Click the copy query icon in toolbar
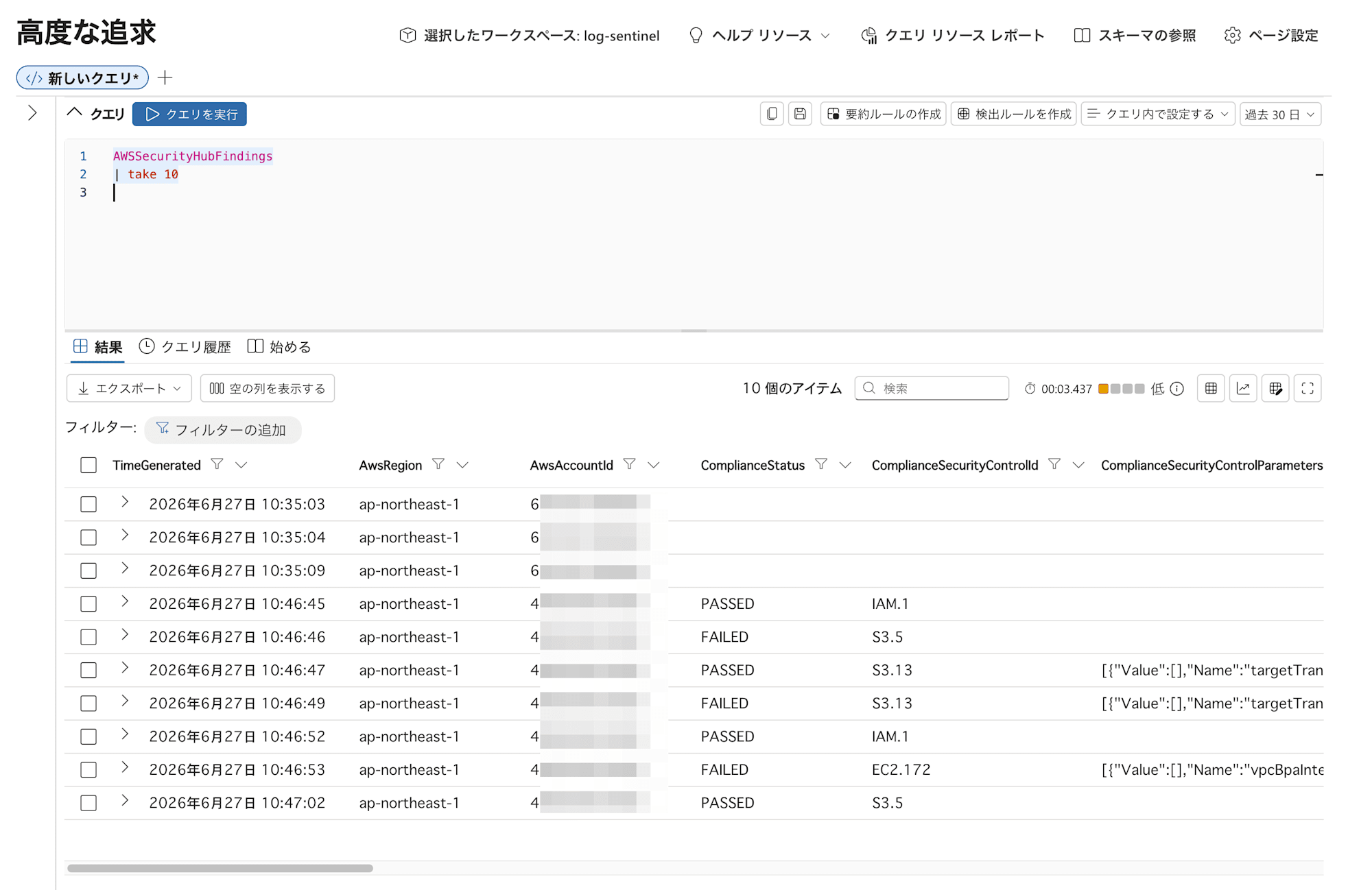The width and height of the screenshot is (1372, 890). (772, 114)
